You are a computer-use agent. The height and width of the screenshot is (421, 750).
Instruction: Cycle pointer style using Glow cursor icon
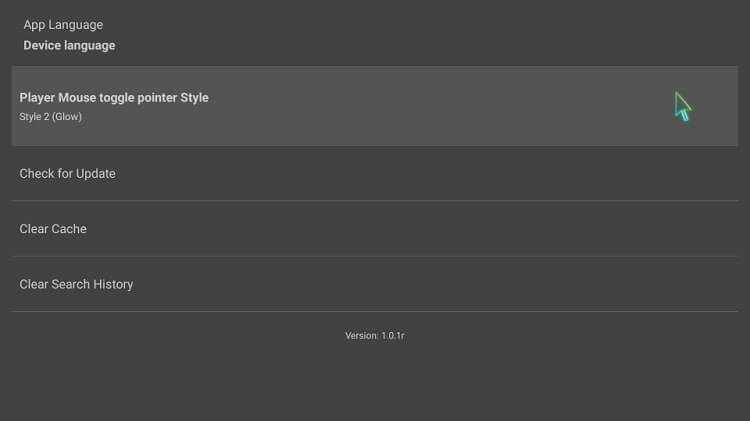point(683,107)
